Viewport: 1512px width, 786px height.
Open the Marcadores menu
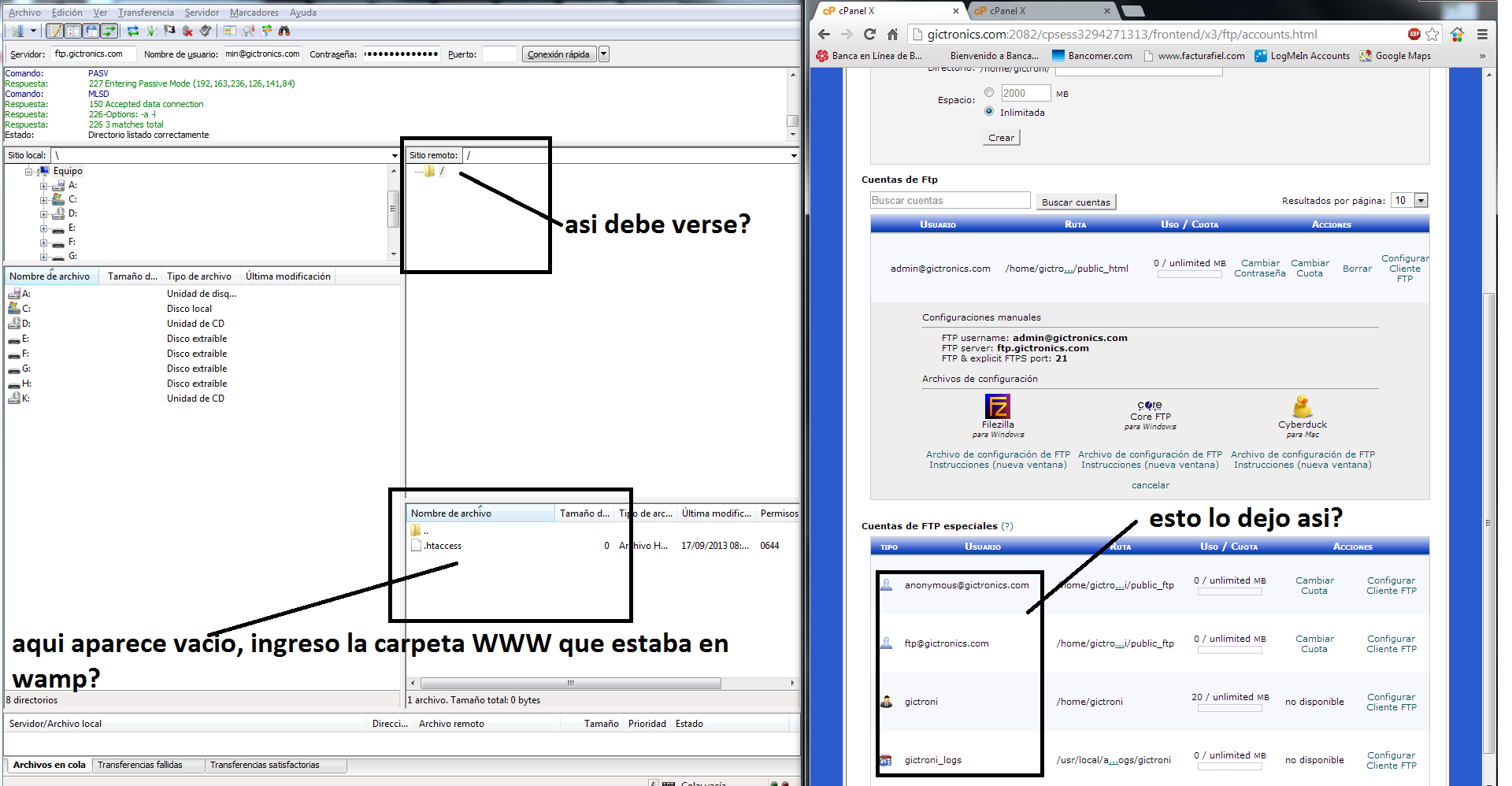254,13
